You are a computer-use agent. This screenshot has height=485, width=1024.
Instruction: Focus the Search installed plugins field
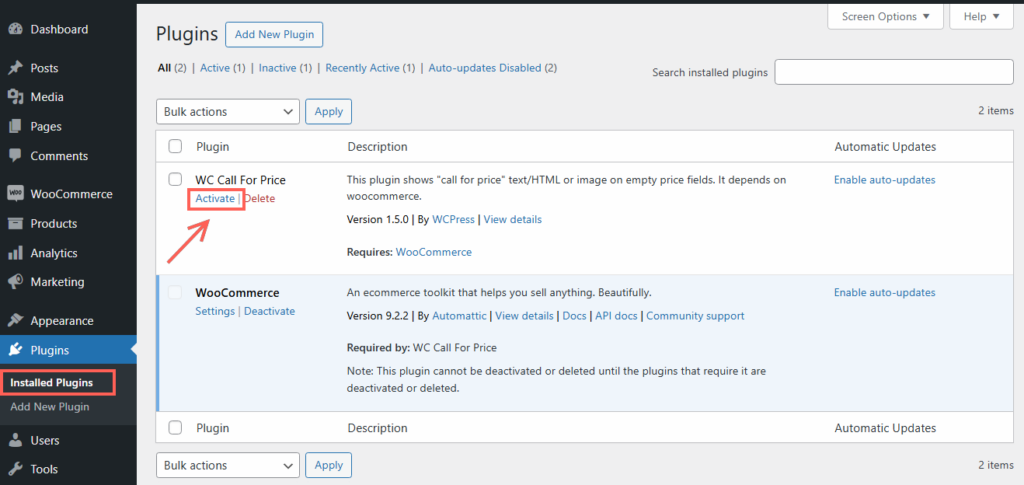[894, 72]
